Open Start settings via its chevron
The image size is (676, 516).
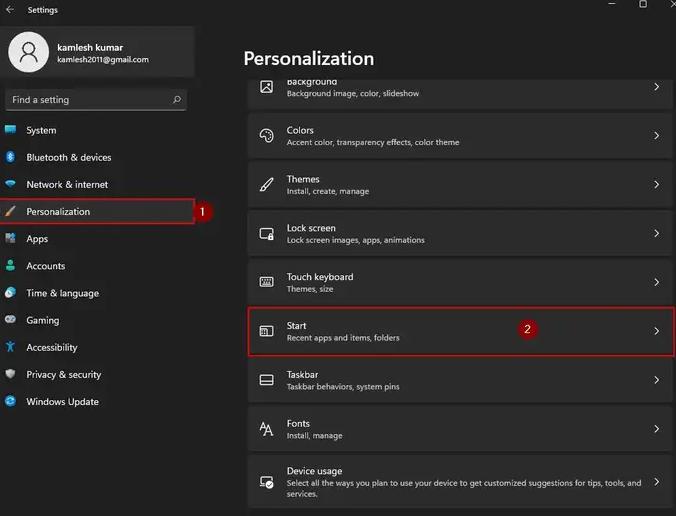point(656,331)
